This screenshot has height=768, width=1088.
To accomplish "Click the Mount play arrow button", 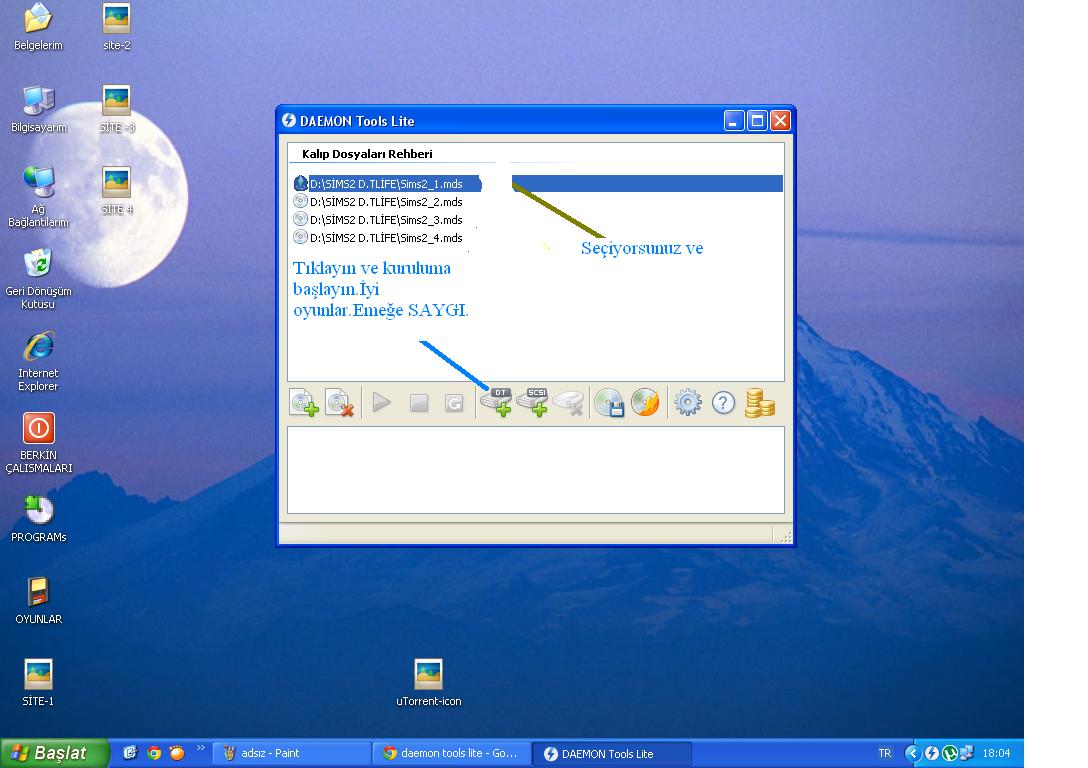I will (x=382, y=402).
